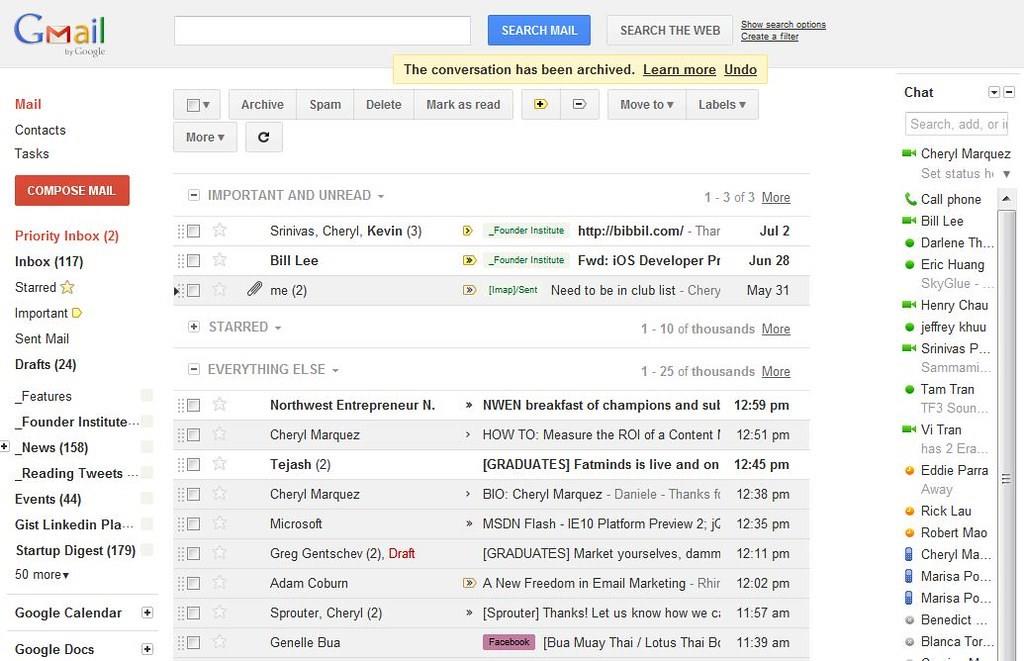1024x661 pixels.
Task: Expand Google Calendar with plus icon
Action: pos(147,613)
